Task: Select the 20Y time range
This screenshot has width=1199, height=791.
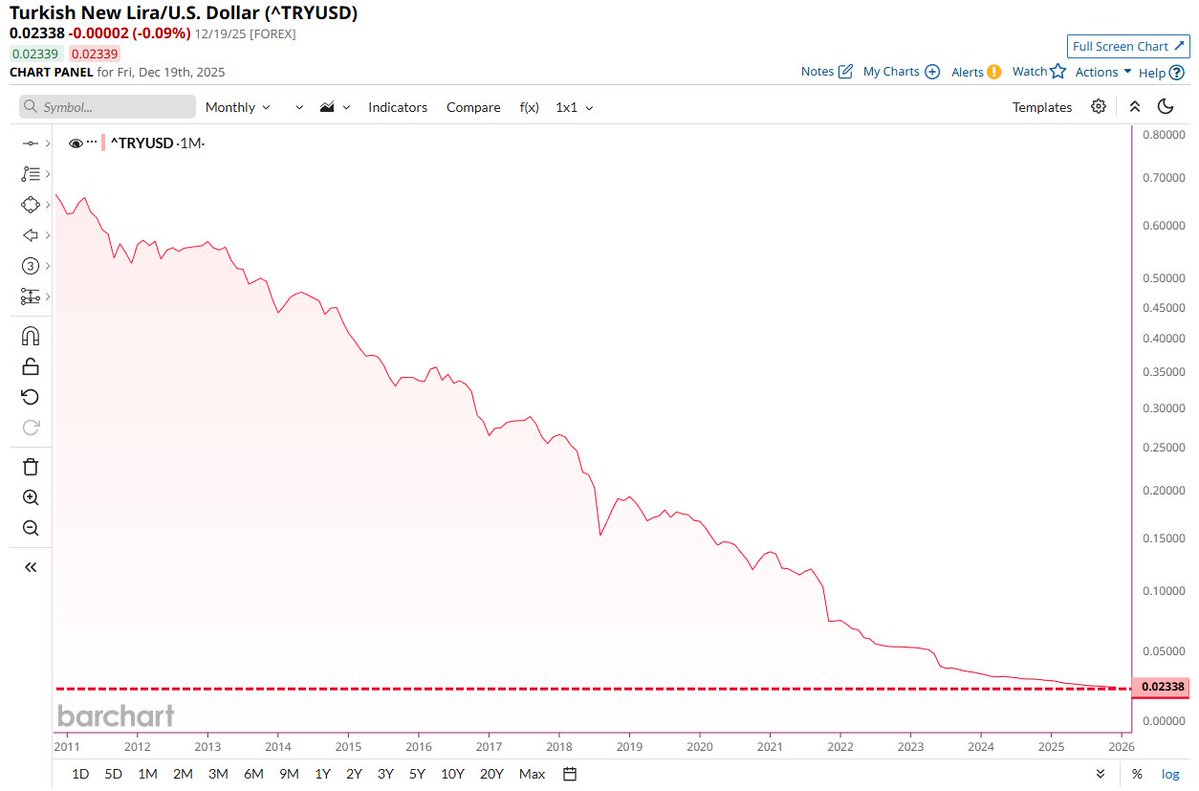Action: tap(492, 774)
